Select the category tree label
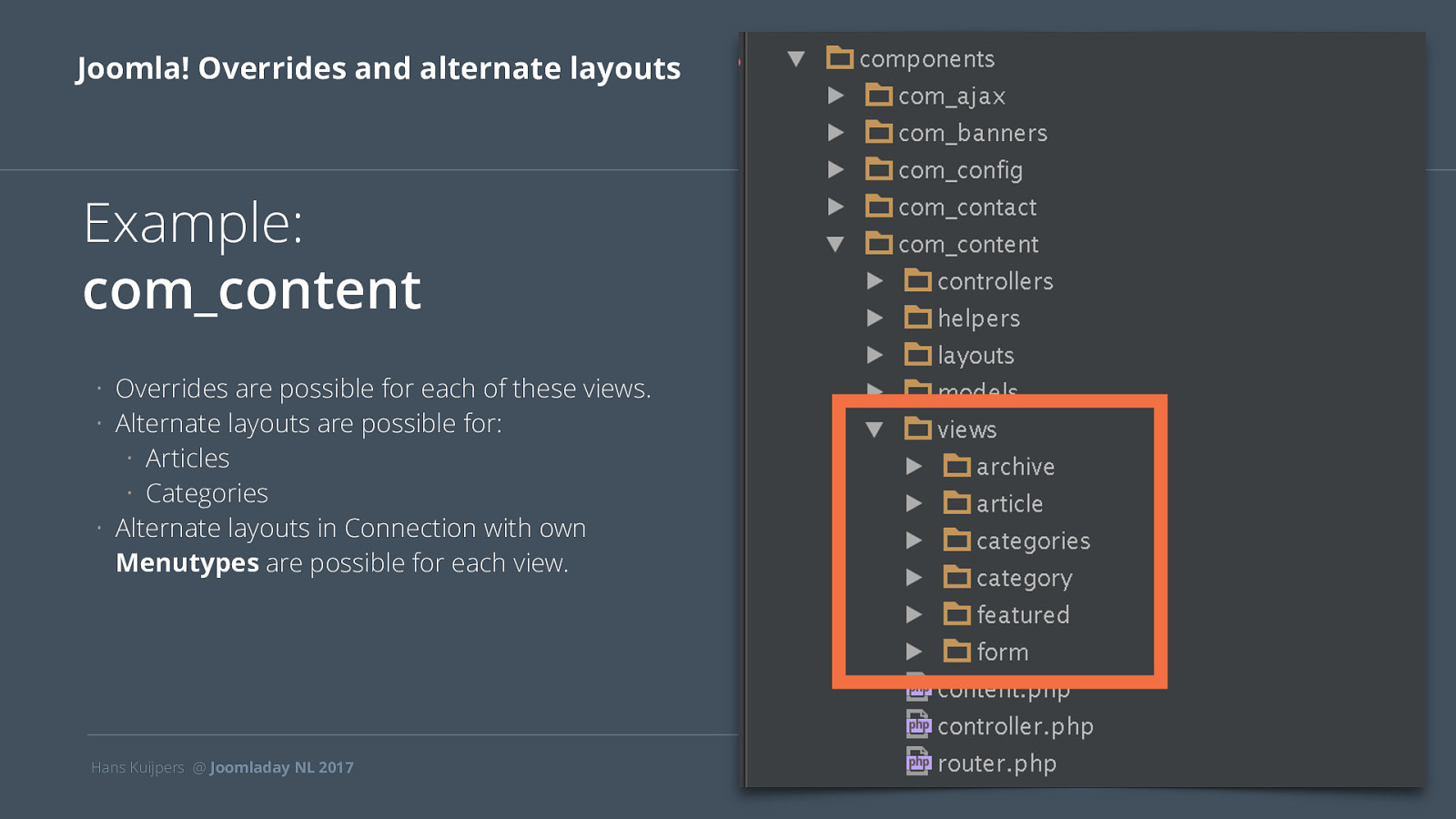Image resolution: width=1456 pixels, height=819 pixels. [1024, 579]
